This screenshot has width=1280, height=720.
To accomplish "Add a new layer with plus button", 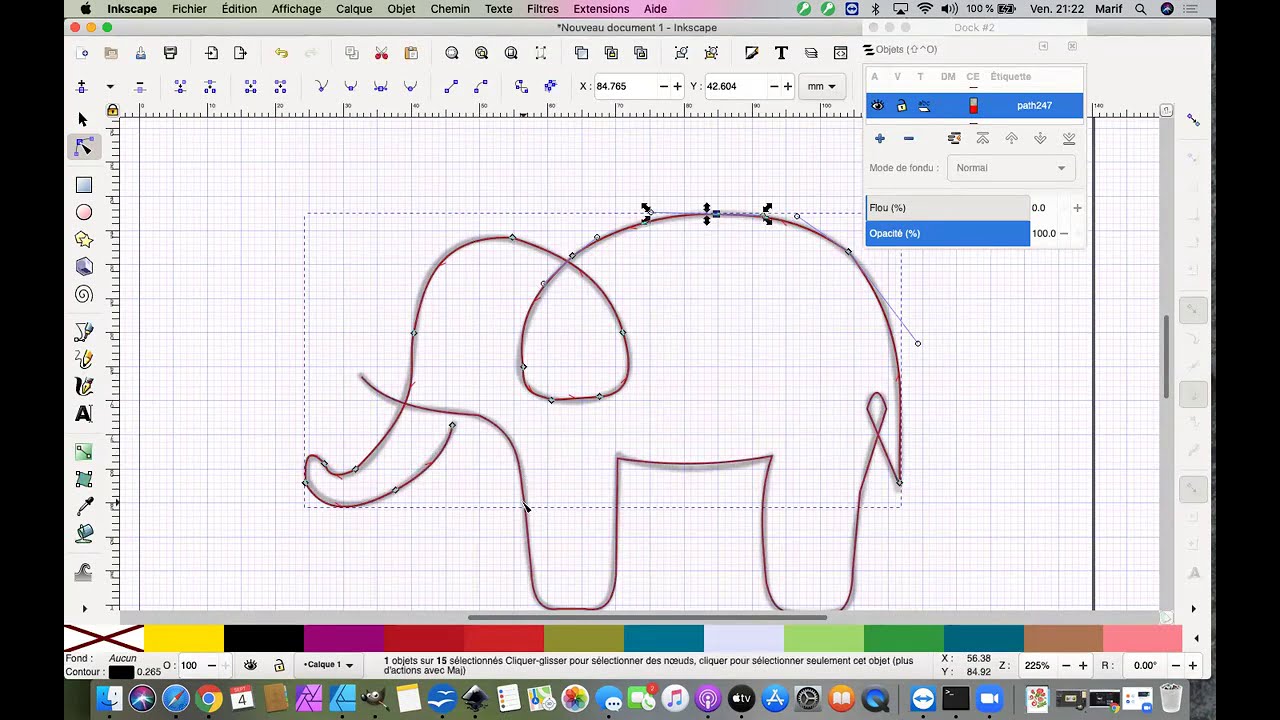I will tap(880, 138).
